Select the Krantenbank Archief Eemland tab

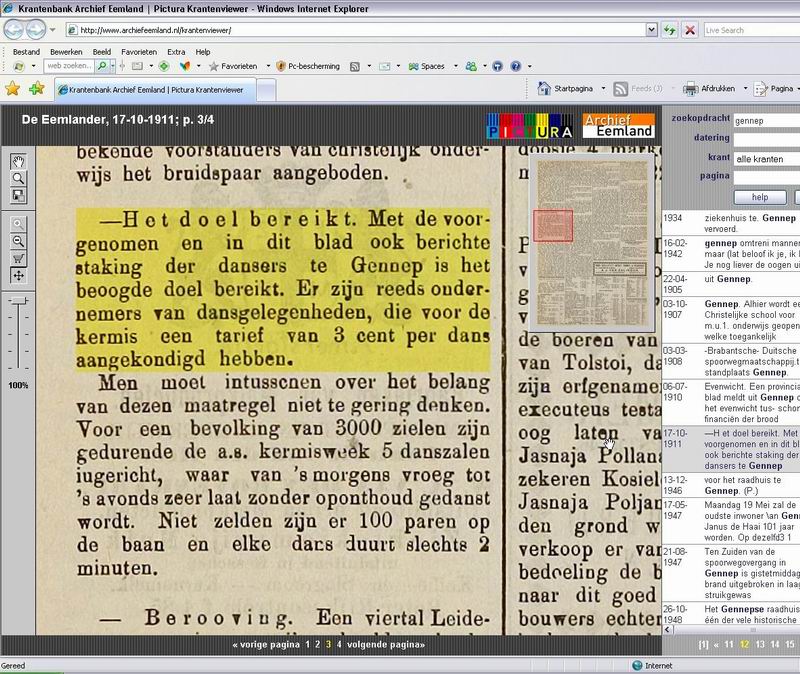tap(155, 90)
